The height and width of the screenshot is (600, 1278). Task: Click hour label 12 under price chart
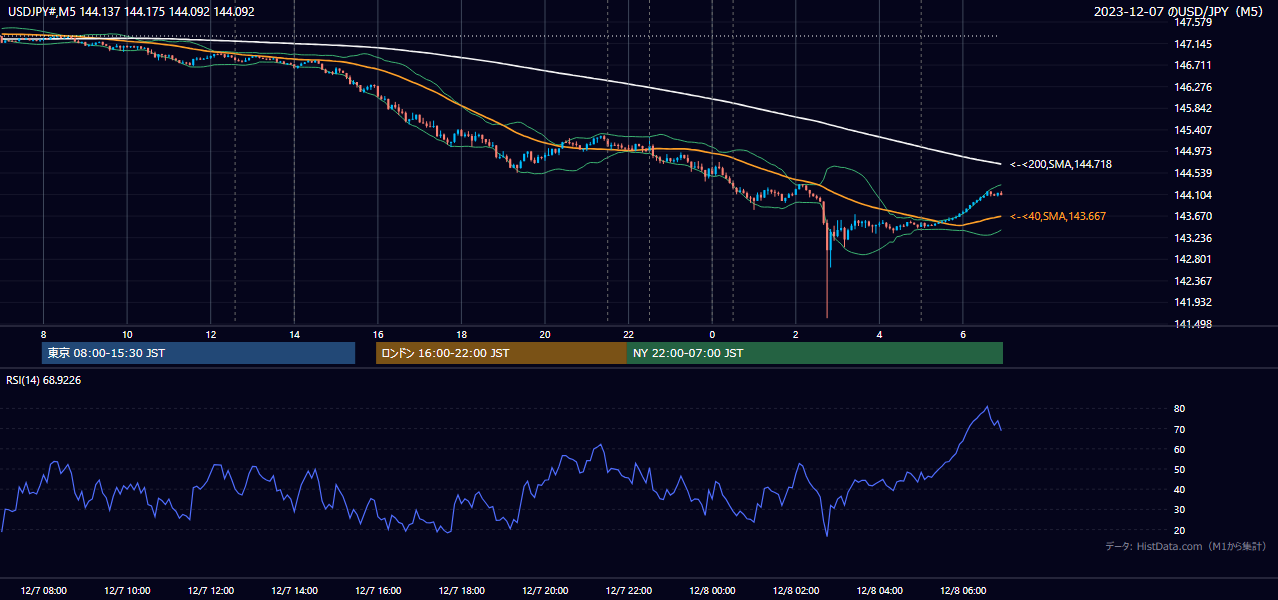(x=210, y=334)
